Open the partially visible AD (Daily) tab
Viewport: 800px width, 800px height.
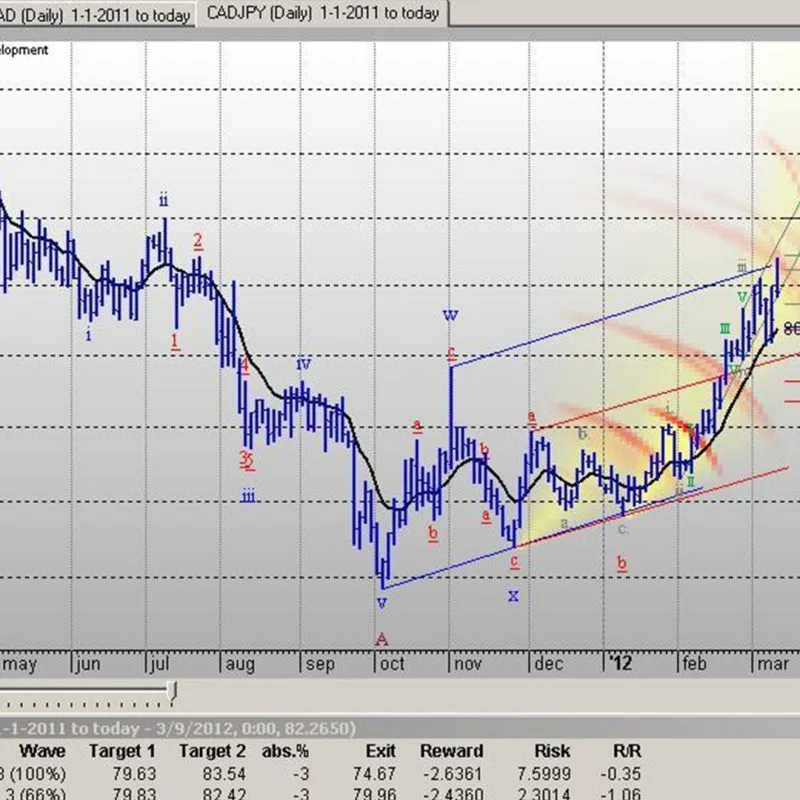tap(98, 13)
